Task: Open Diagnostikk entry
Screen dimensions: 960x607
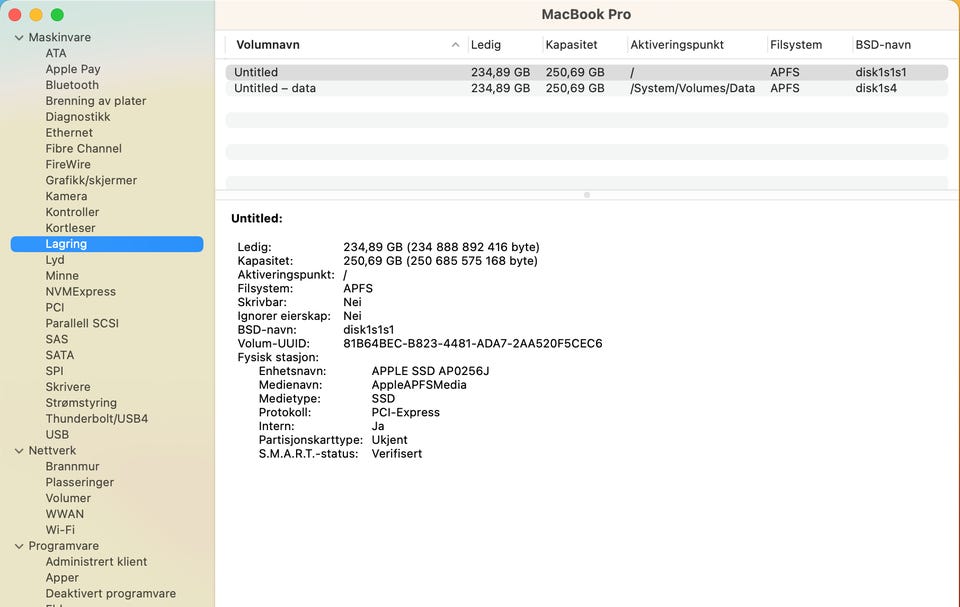Action: (78, 117)
